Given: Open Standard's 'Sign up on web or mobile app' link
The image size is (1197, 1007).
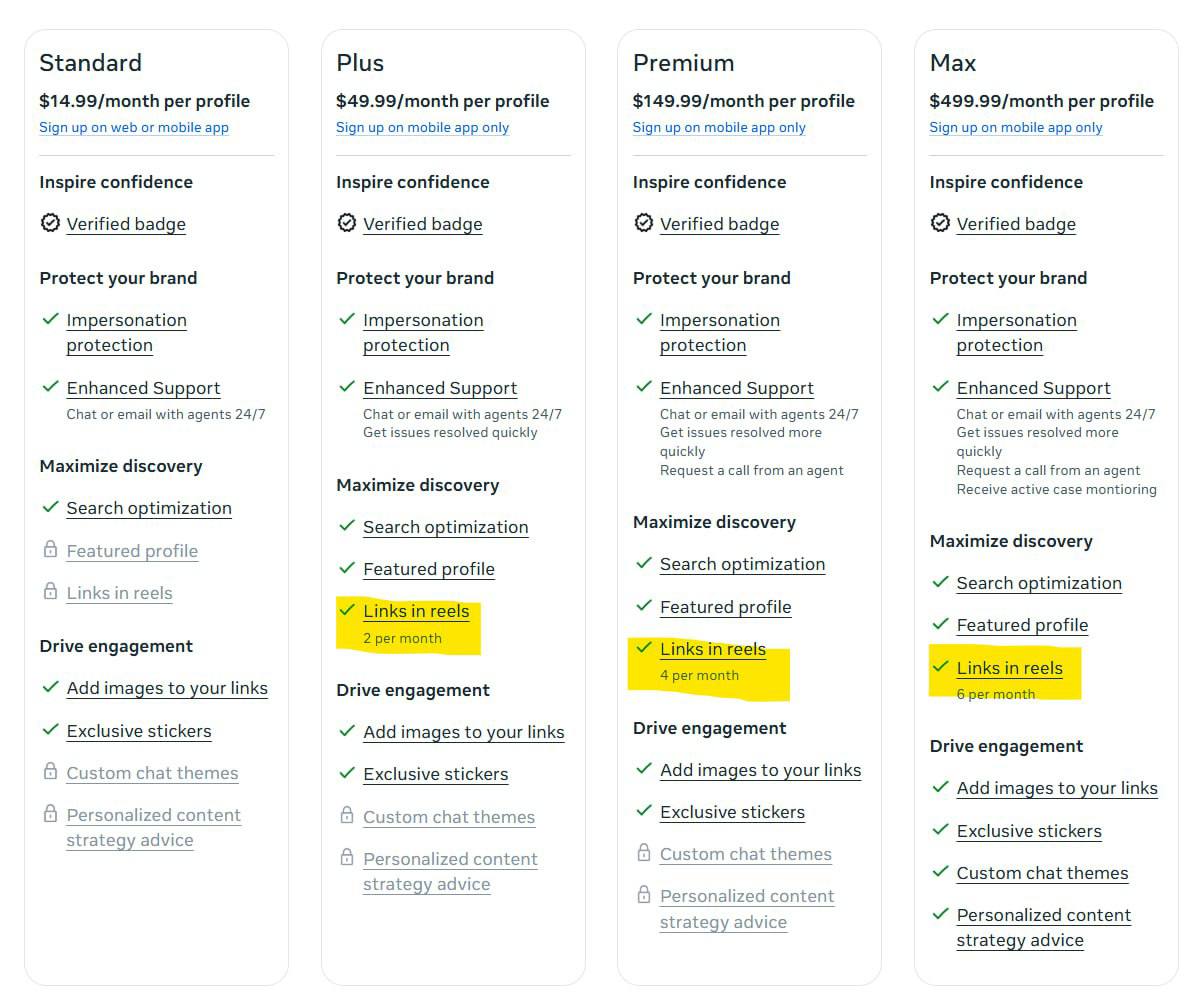Looking at the screenshot, I should point(134,128).
